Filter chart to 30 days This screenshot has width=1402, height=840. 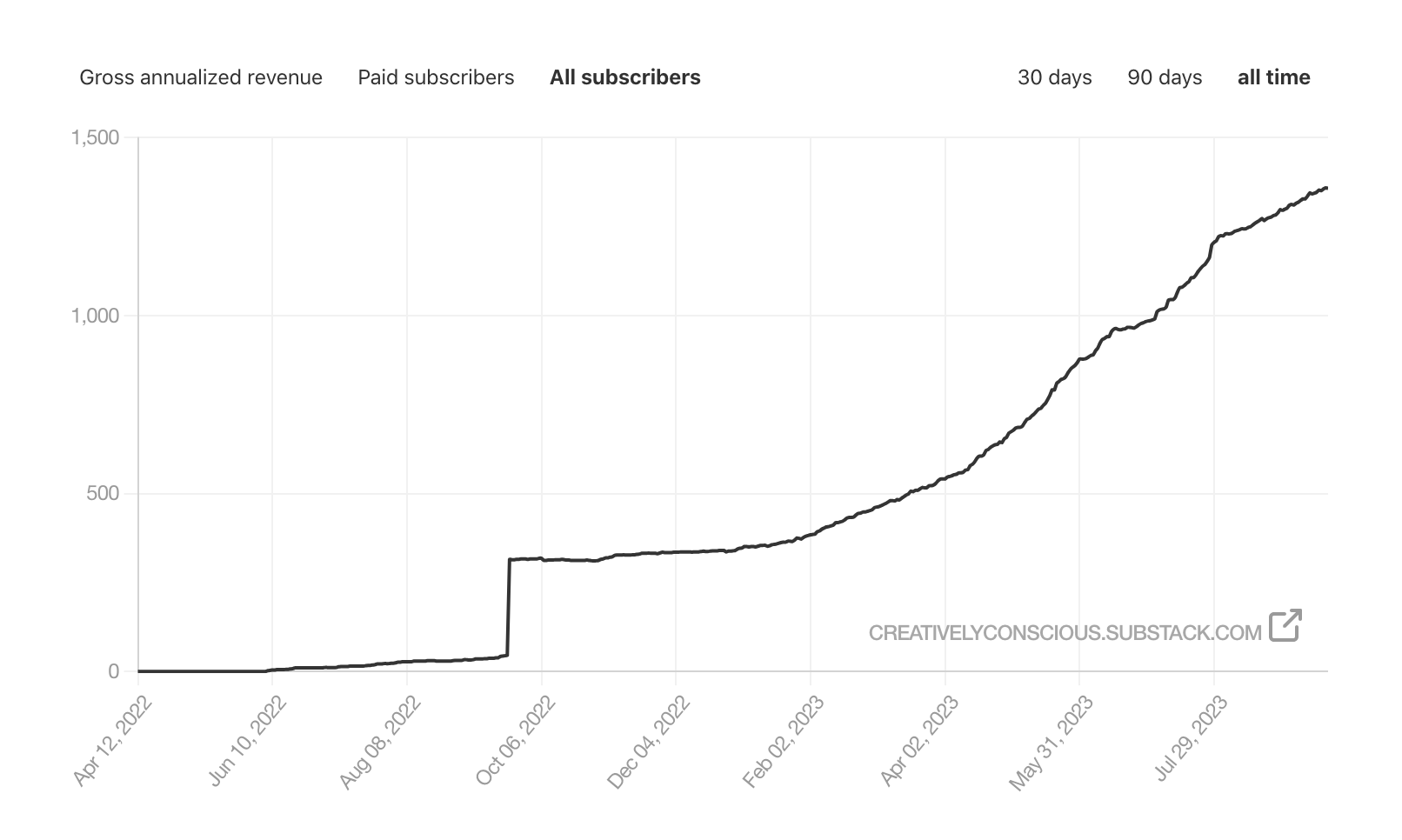1055,77
